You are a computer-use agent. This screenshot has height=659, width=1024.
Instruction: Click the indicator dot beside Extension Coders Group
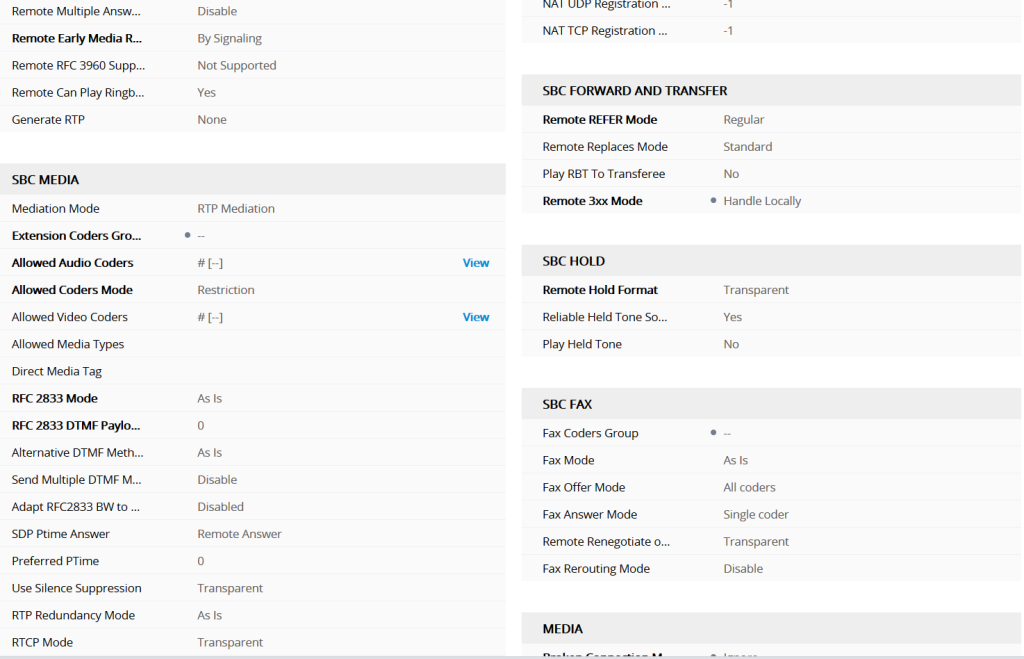(186, 235)
